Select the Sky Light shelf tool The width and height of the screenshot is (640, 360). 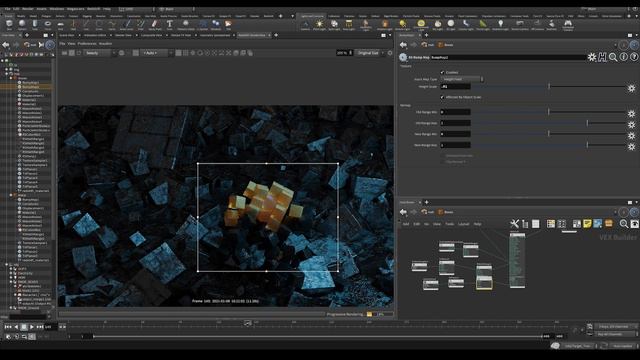pos(437,24)
